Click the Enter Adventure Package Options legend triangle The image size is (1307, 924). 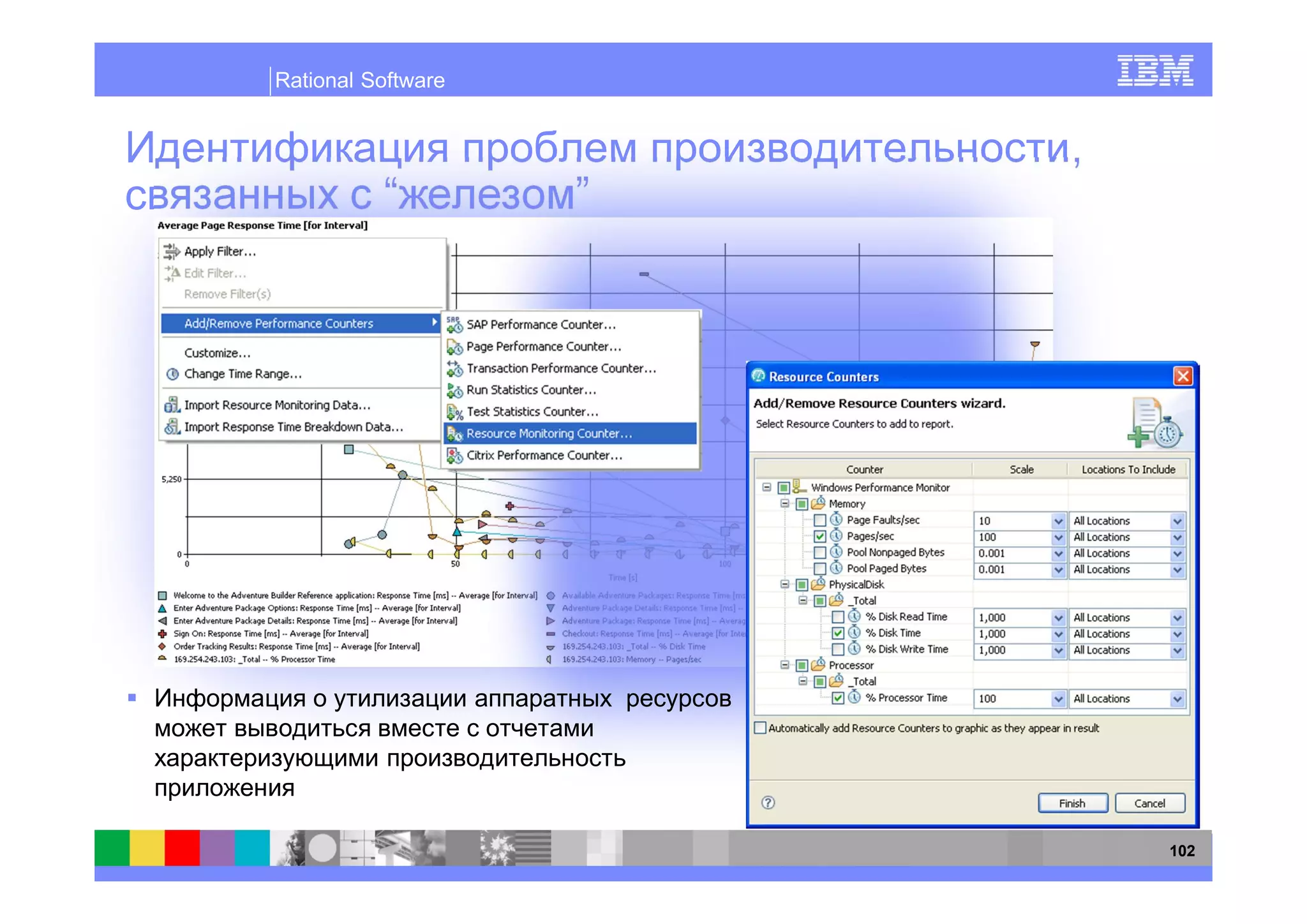pos(163,608)
